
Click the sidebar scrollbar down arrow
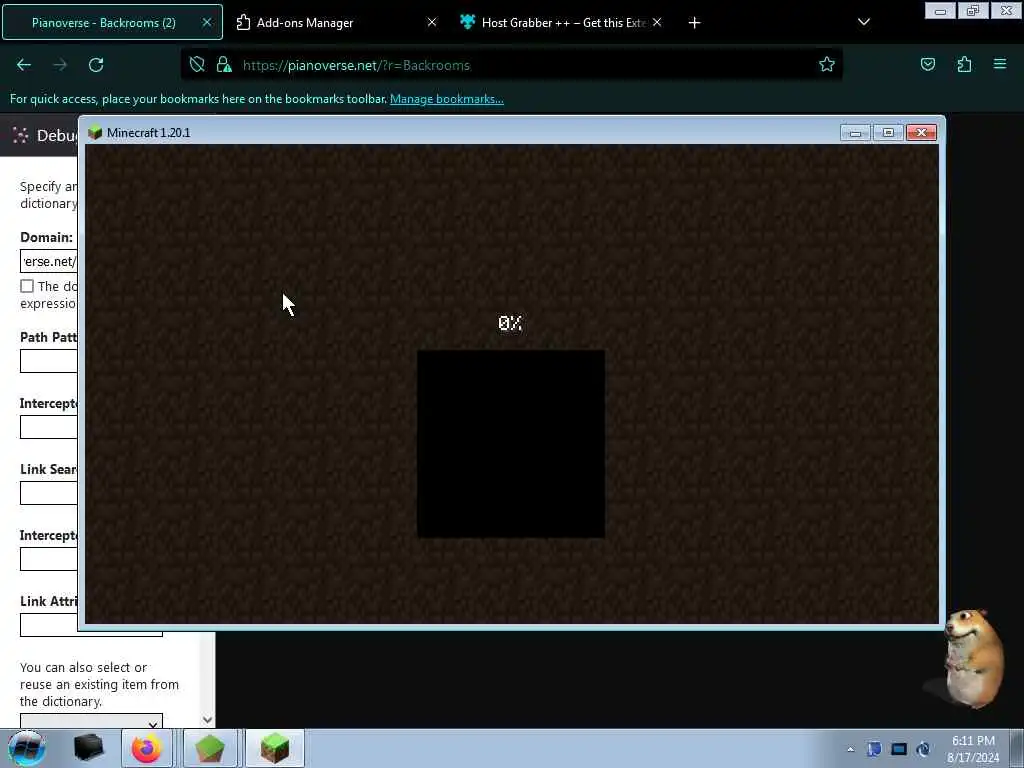207,720
